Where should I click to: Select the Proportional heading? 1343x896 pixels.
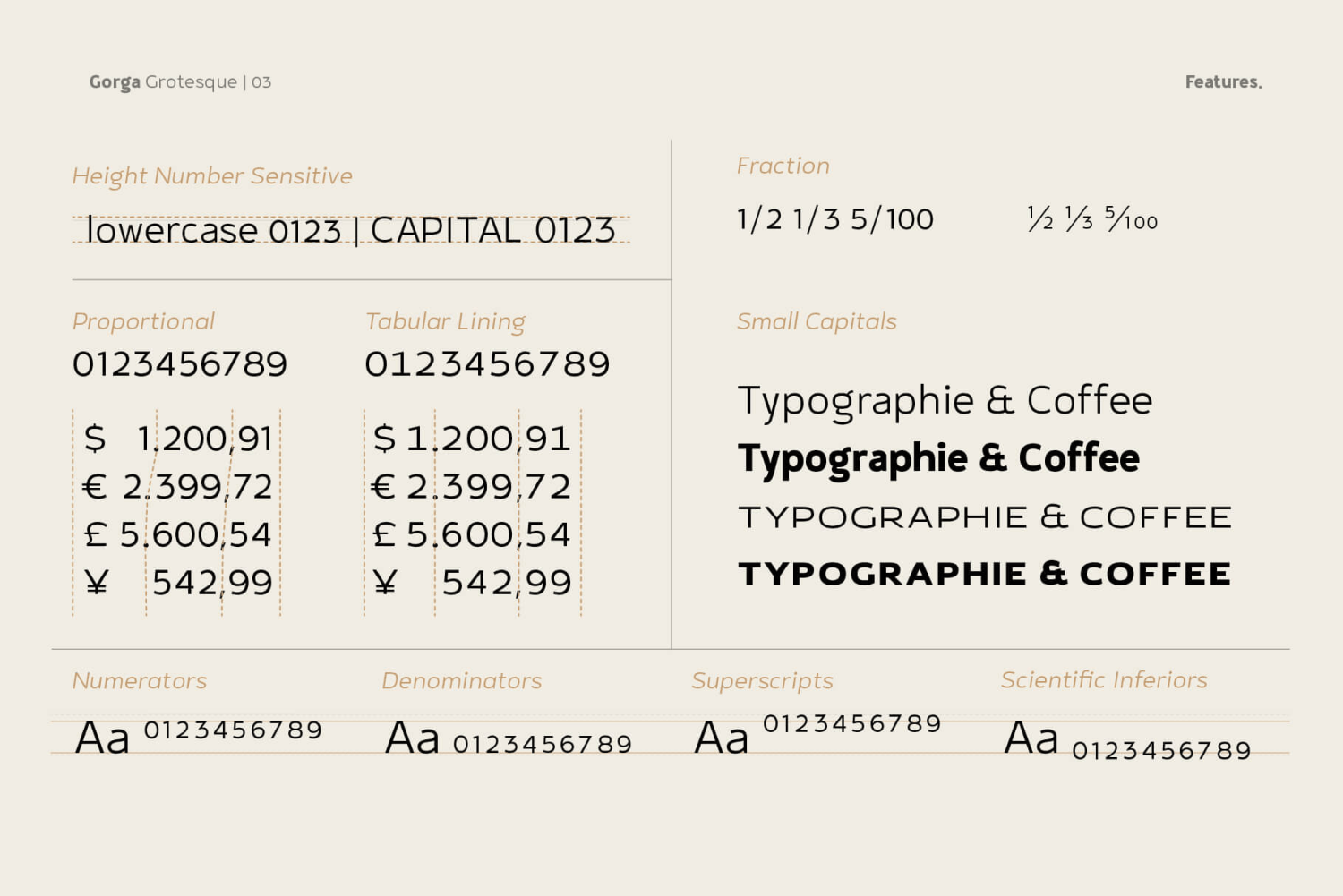coord(143,321)
